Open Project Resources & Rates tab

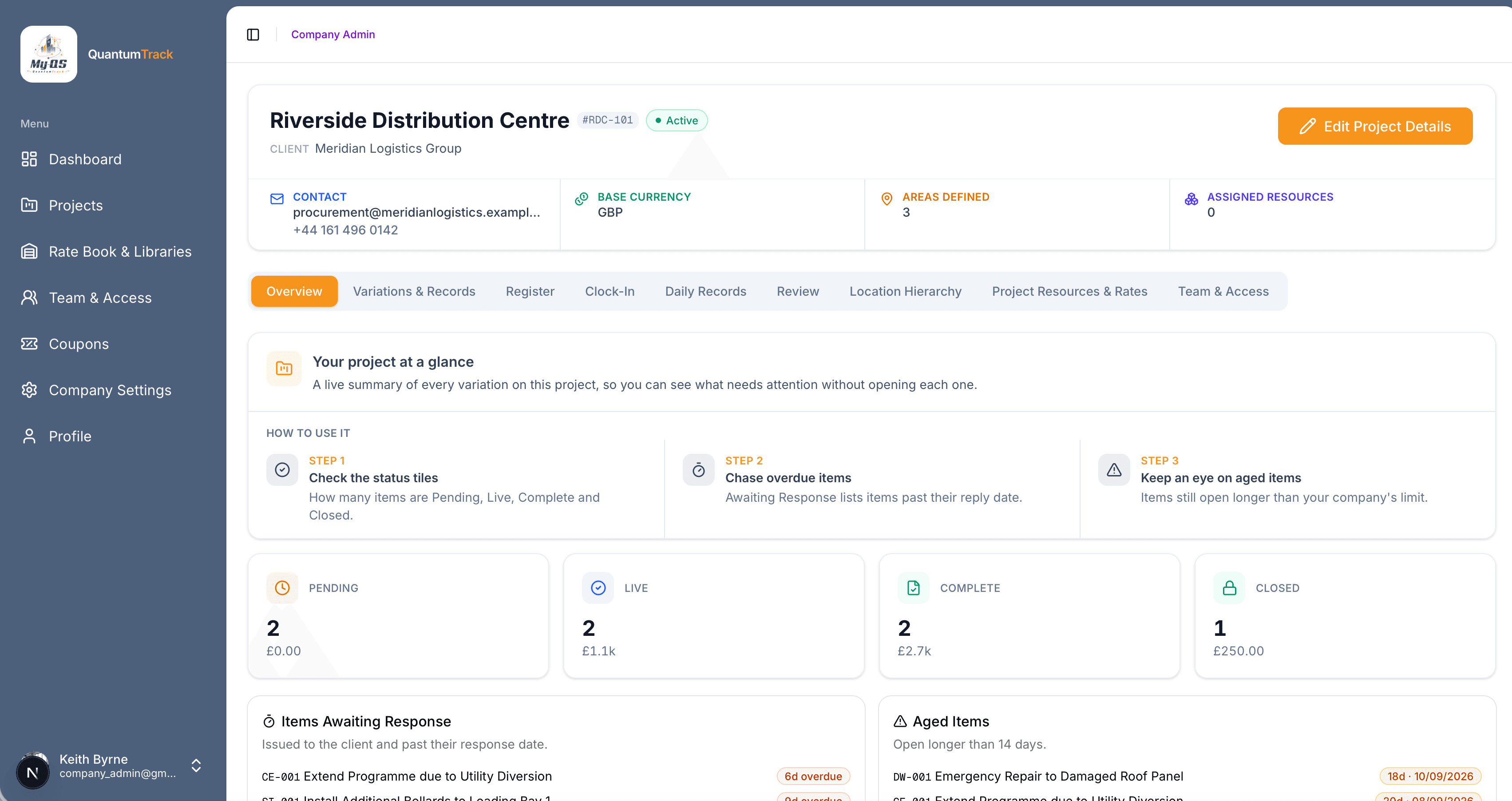pyautogui.click(x=1069, y=291)
